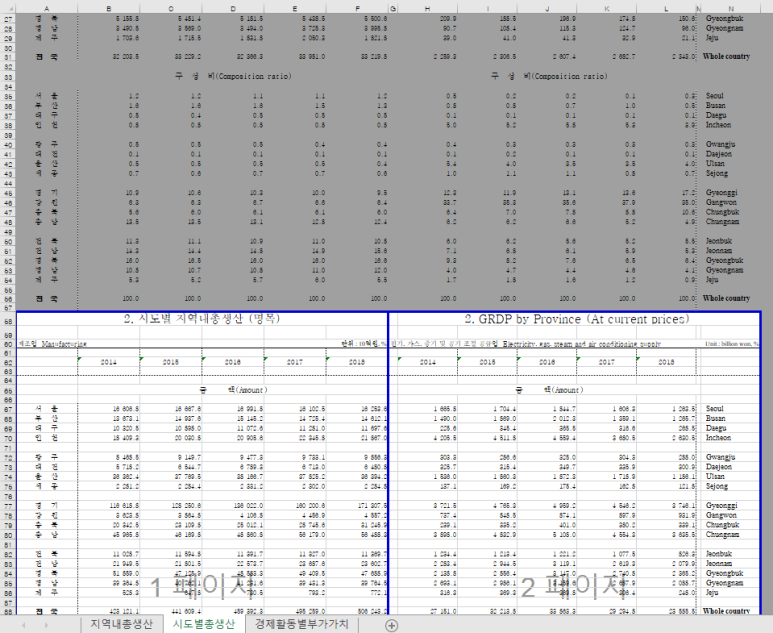Image resolution: width=773 pixels, height=633 pixels.
Task: Select the 시도별총생산 sheet tab
Action: (204, 624)
